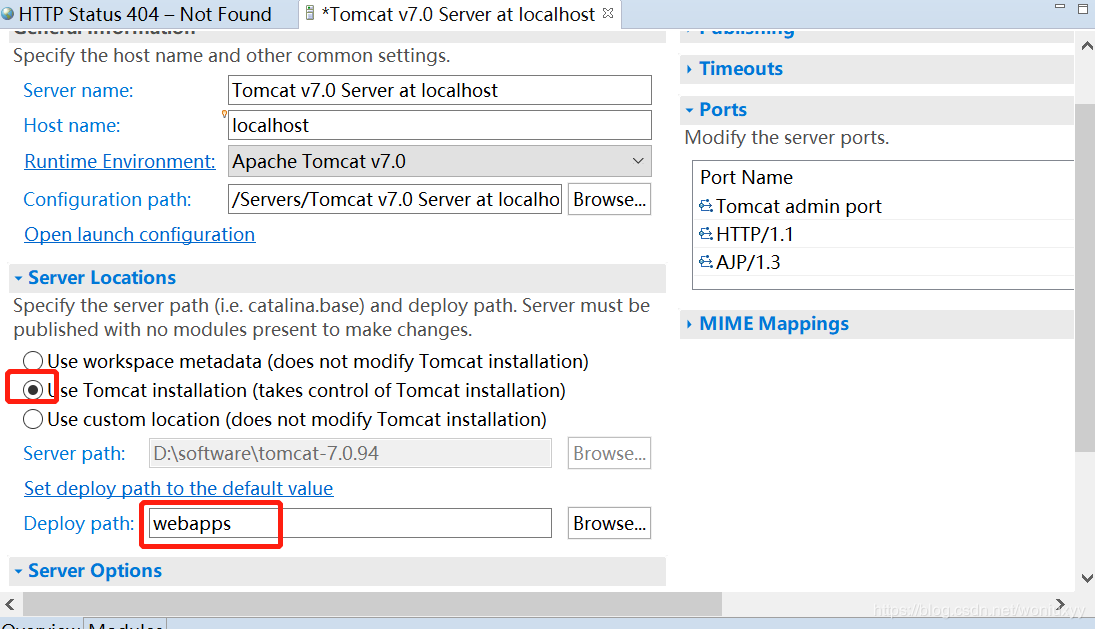Viewport: 1095px width, 629px height.
Task: Click the Server name label
Action: coord(78,91)
